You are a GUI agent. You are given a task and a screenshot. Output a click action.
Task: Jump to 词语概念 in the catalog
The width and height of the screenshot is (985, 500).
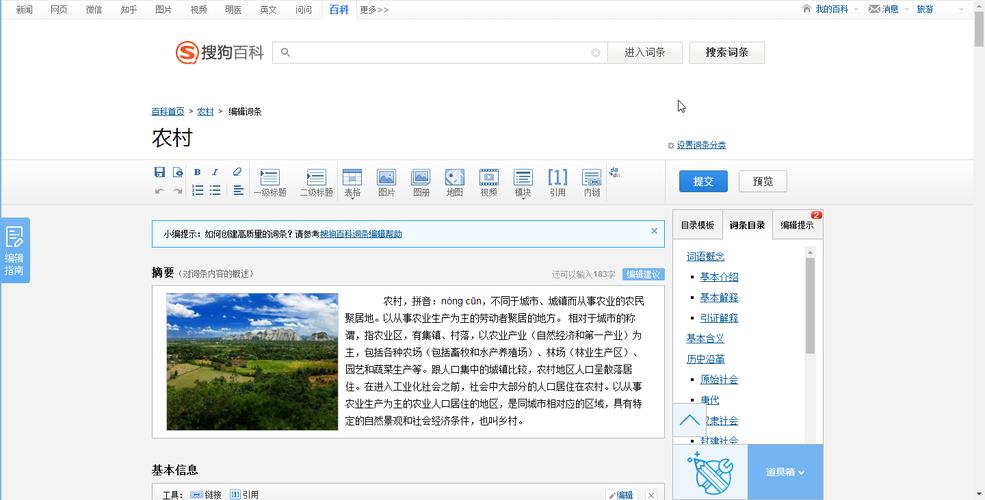point(705,256)
